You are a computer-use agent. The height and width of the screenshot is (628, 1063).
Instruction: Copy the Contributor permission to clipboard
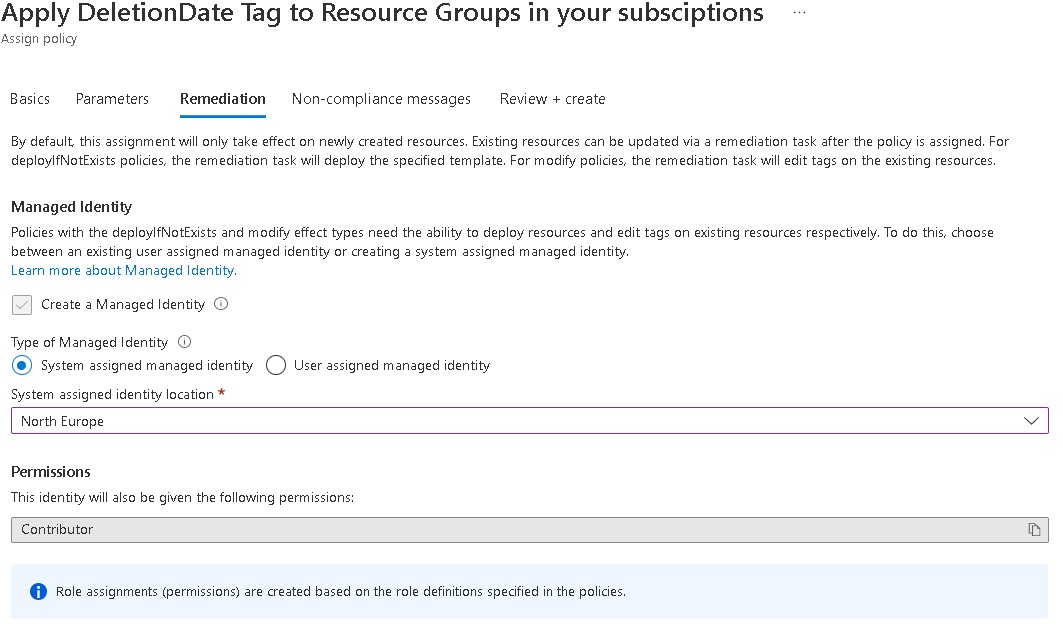(x=1034, y=530)
